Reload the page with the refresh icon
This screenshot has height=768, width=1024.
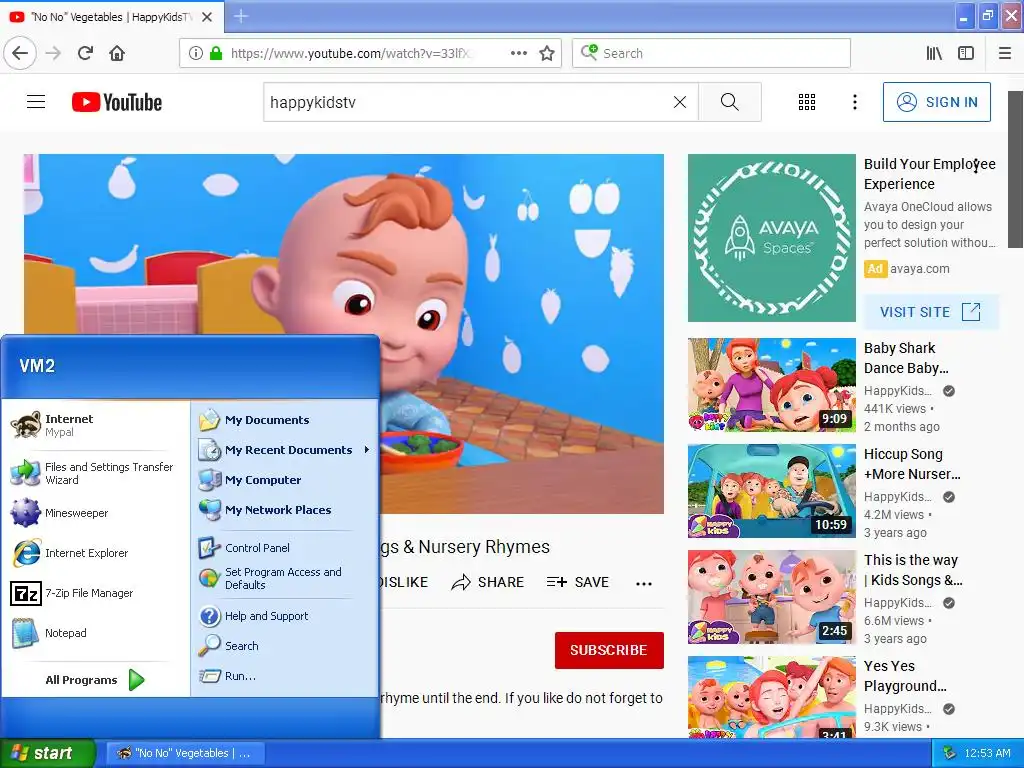85,53
